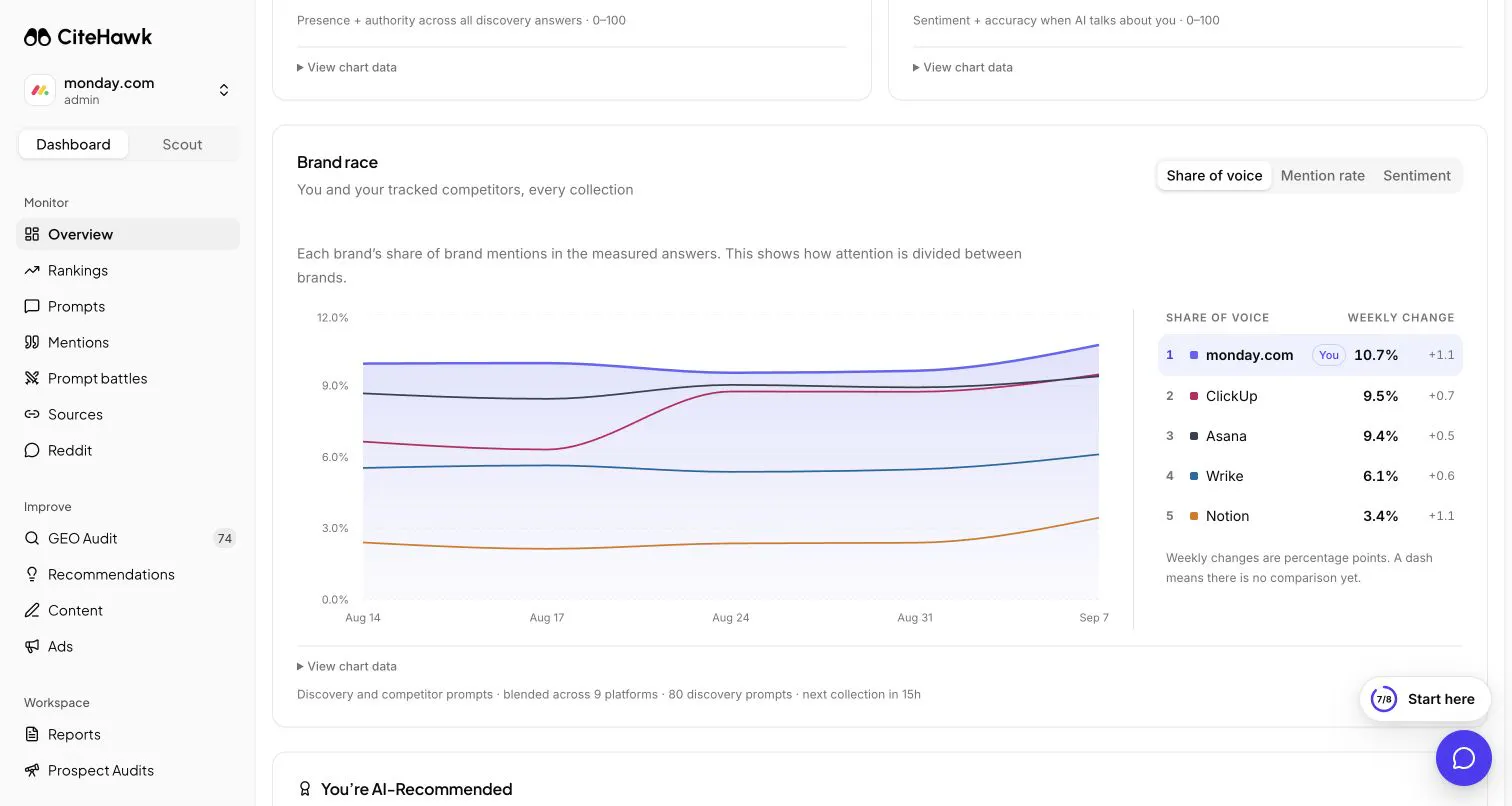Image resolution: width=1512 pixels, height=806 pixels.
Task: Click the dark Asana color swatch
Action: 1194,436
